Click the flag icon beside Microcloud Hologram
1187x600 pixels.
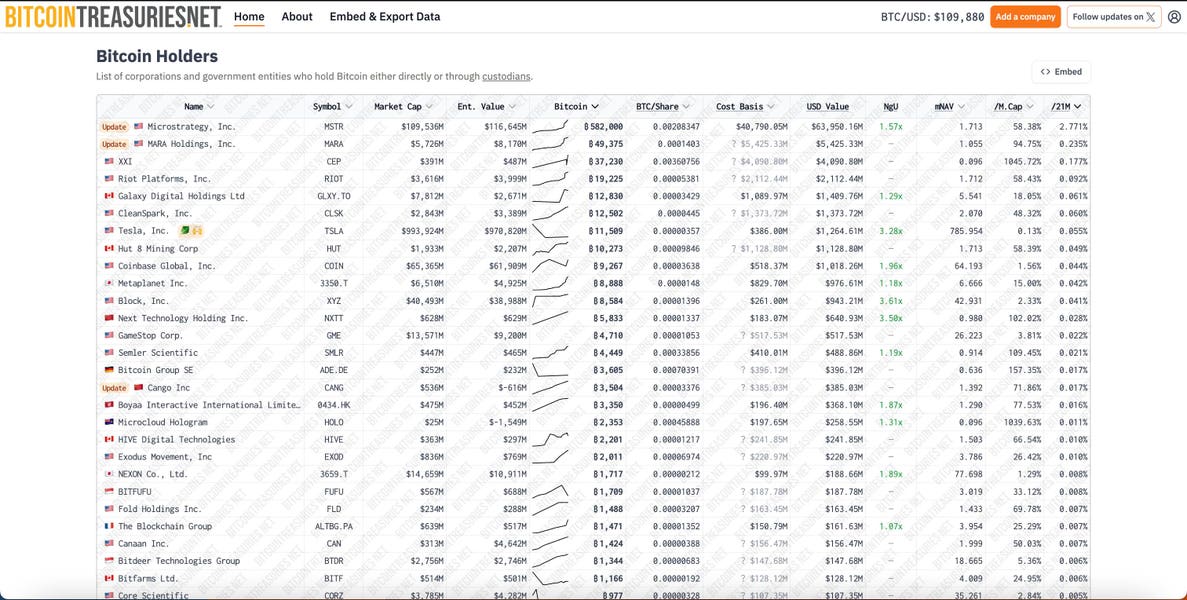click(x=109, y=422)
